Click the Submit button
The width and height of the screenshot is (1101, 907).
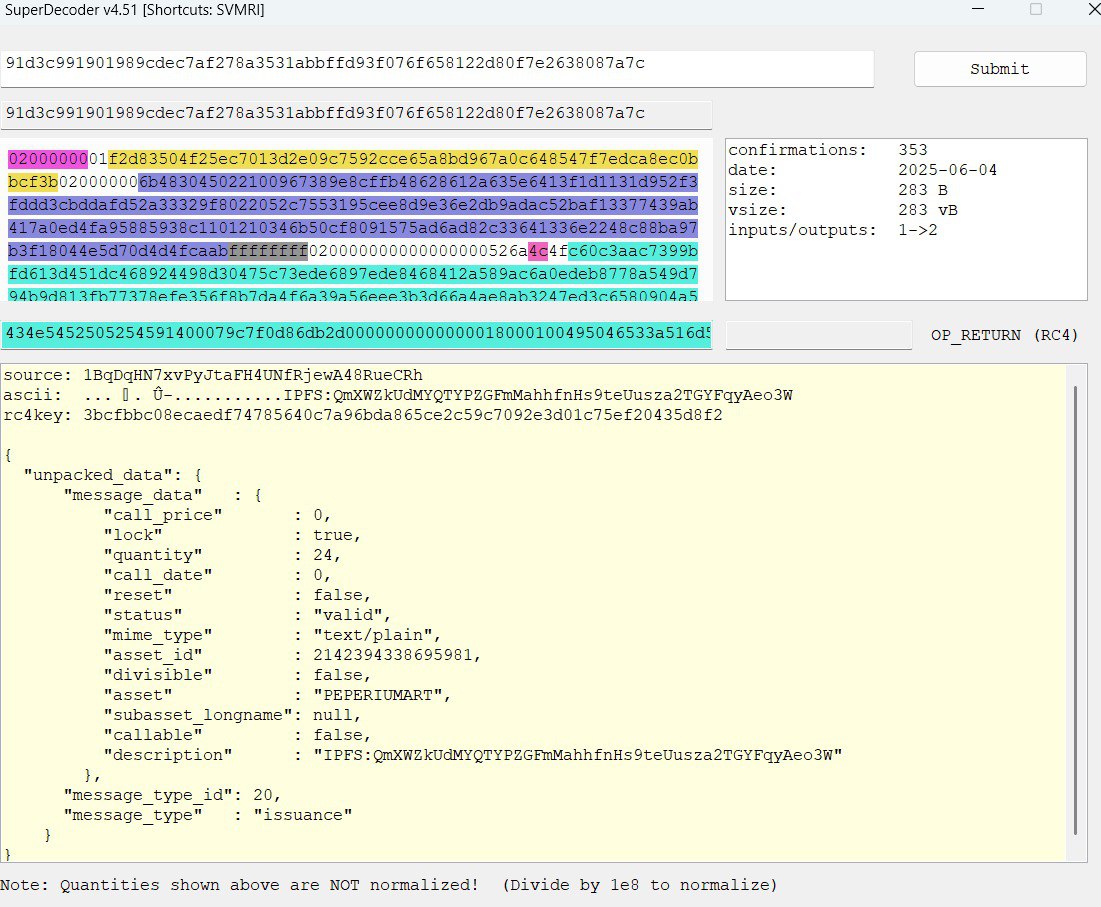(x=999, y=69)
